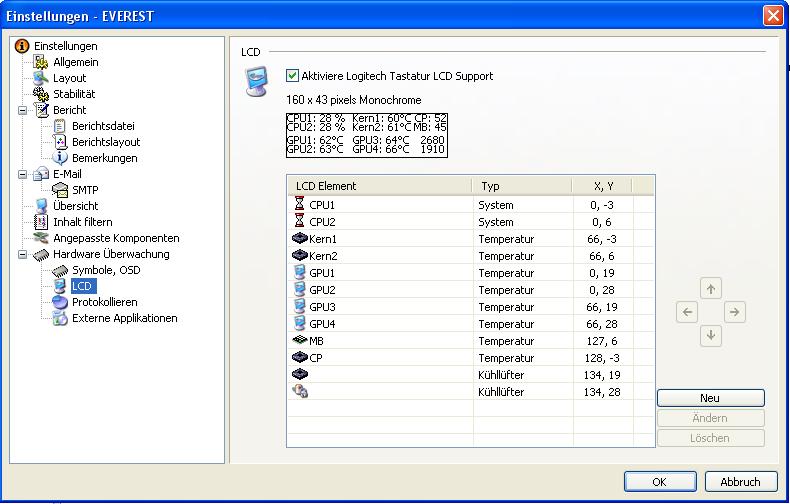Screen dimensions: 790x504
Task: Click the move right arrow button
Action: pos(735,312)
